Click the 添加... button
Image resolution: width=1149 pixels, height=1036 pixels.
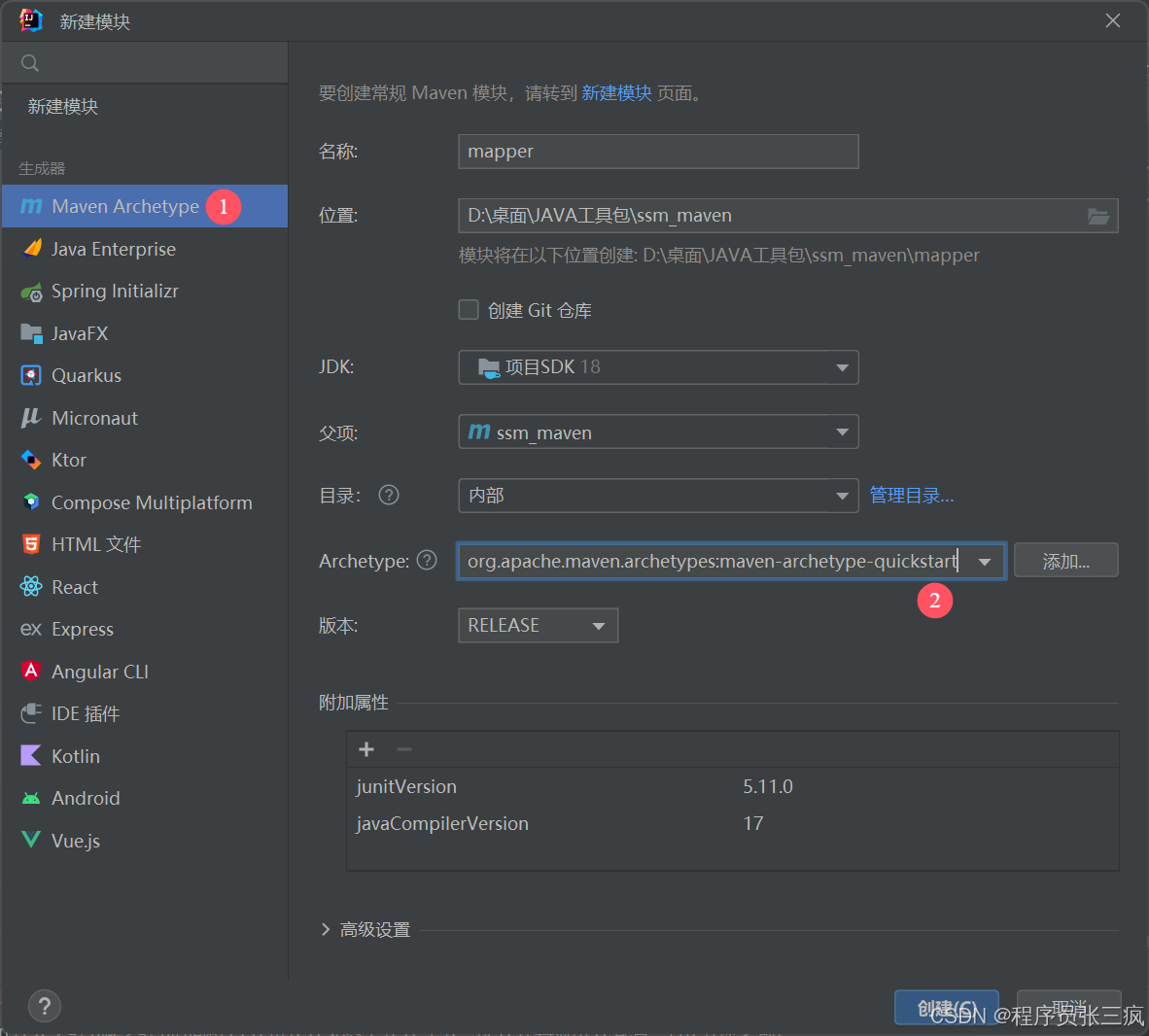pyautogui.click(x=1065, y=561)
